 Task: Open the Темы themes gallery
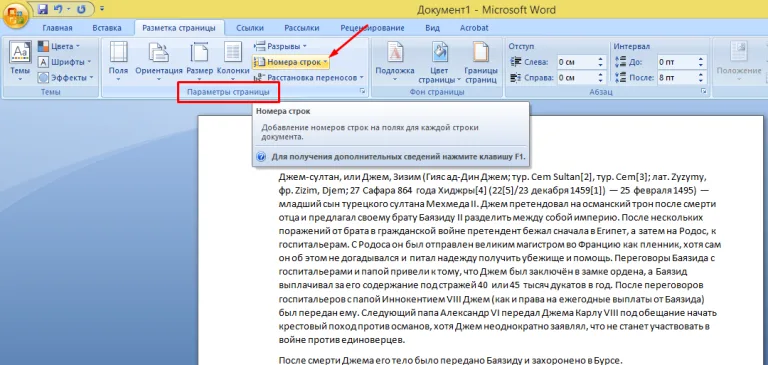point(20,62)
